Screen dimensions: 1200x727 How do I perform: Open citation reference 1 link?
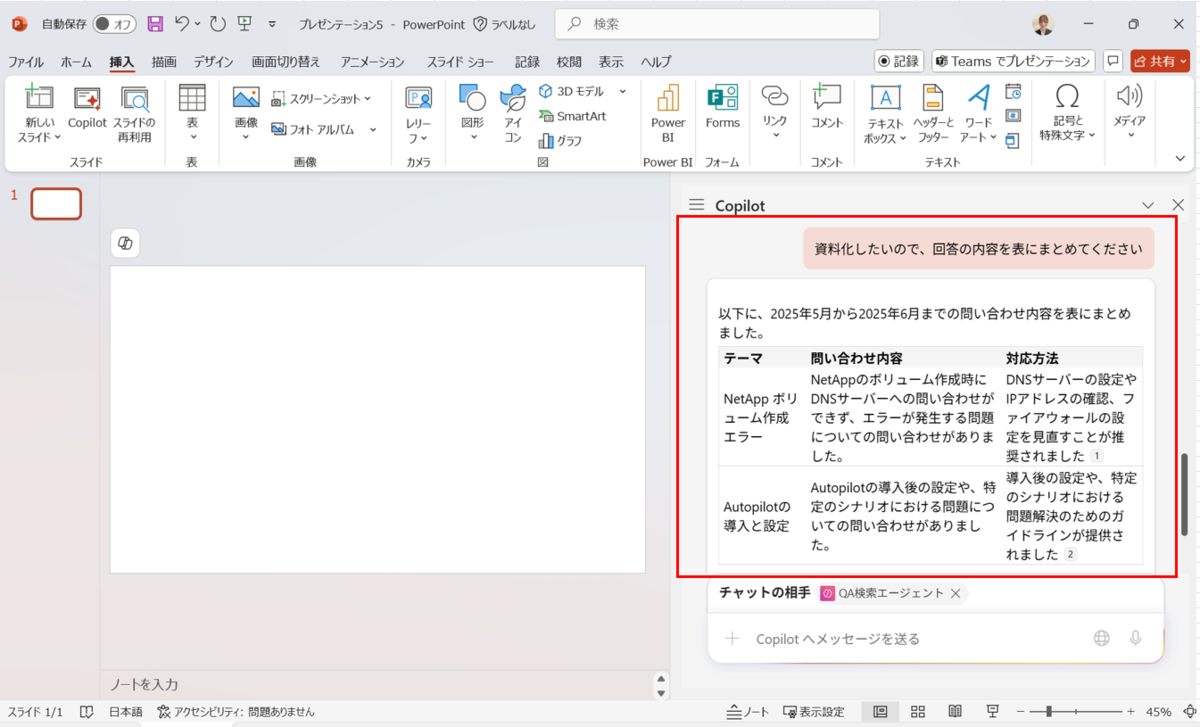(1096, 456)
